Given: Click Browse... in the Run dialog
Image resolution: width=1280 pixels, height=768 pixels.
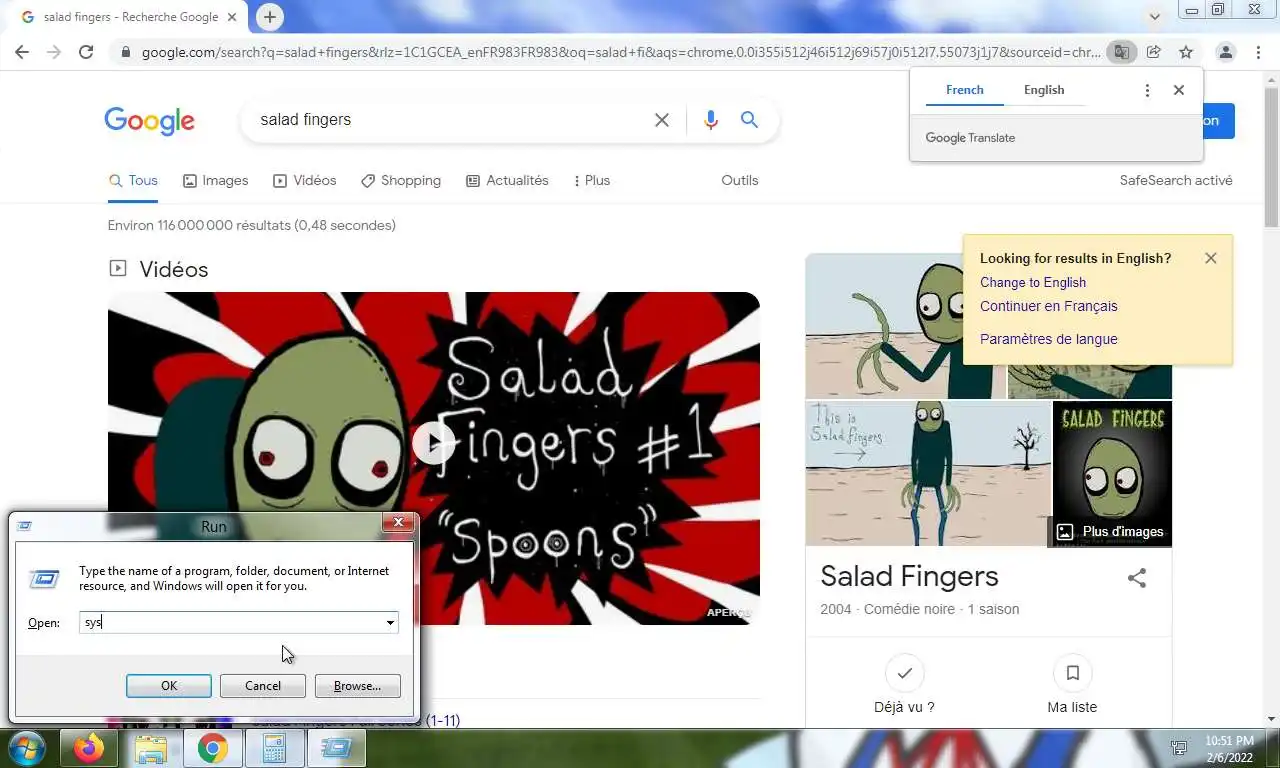Looking at the screenshot, I should click(x=357, y=686).
